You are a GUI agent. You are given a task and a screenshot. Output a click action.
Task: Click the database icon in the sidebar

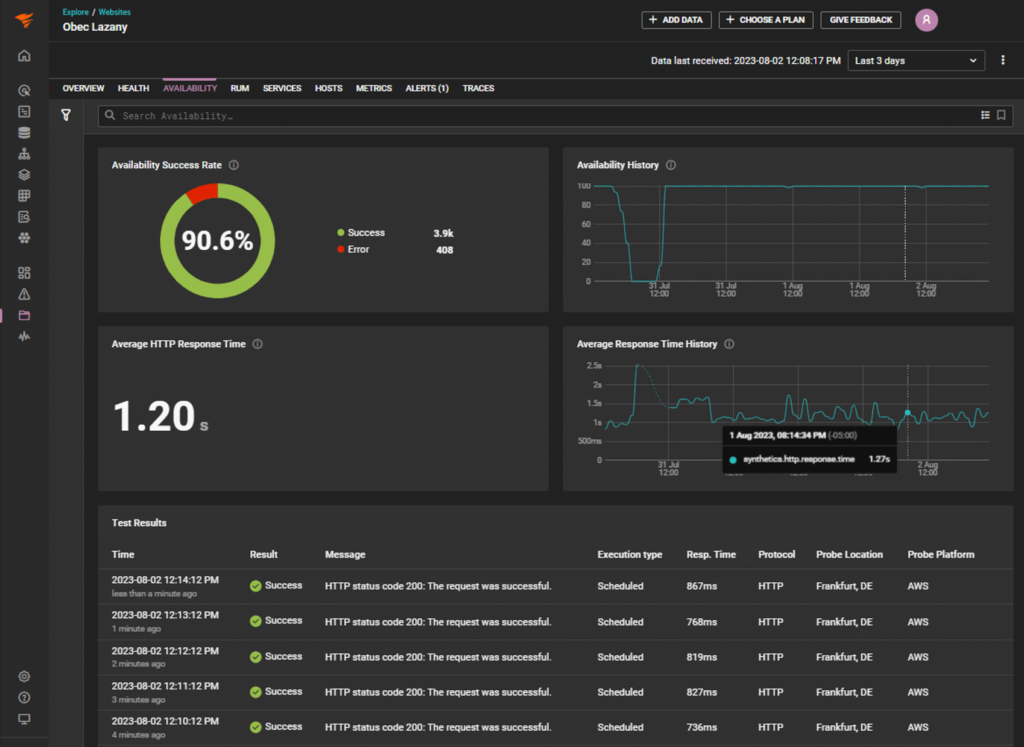tap(24, 133)
